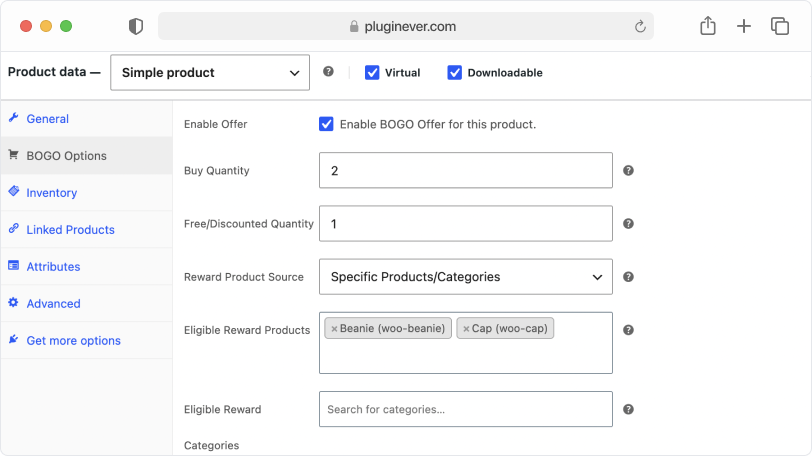Click the tag icon next to Inventory
Image resolution: width=812 pixels, height=456 pixels.
[x=13, y=192]
